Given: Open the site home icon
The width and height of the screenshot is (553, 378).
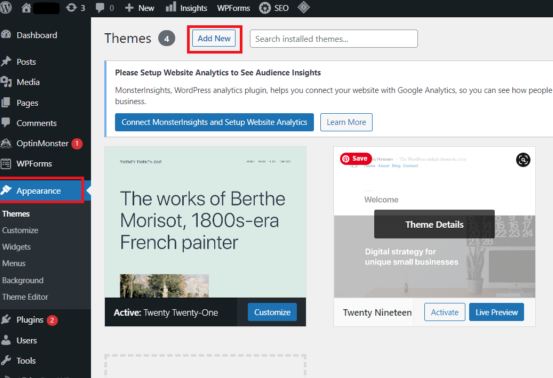Looking at the screenshot, I should [26, 8].
